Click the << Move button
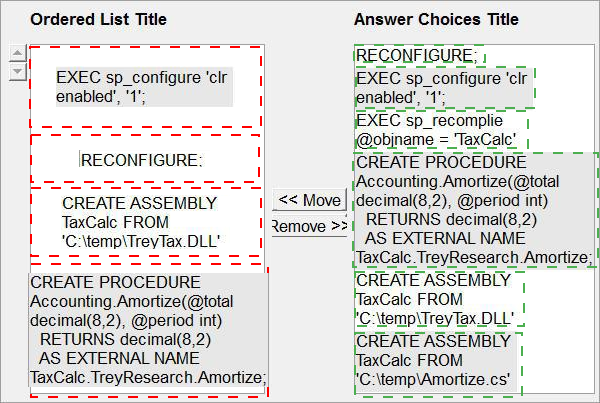 point(309,200)
